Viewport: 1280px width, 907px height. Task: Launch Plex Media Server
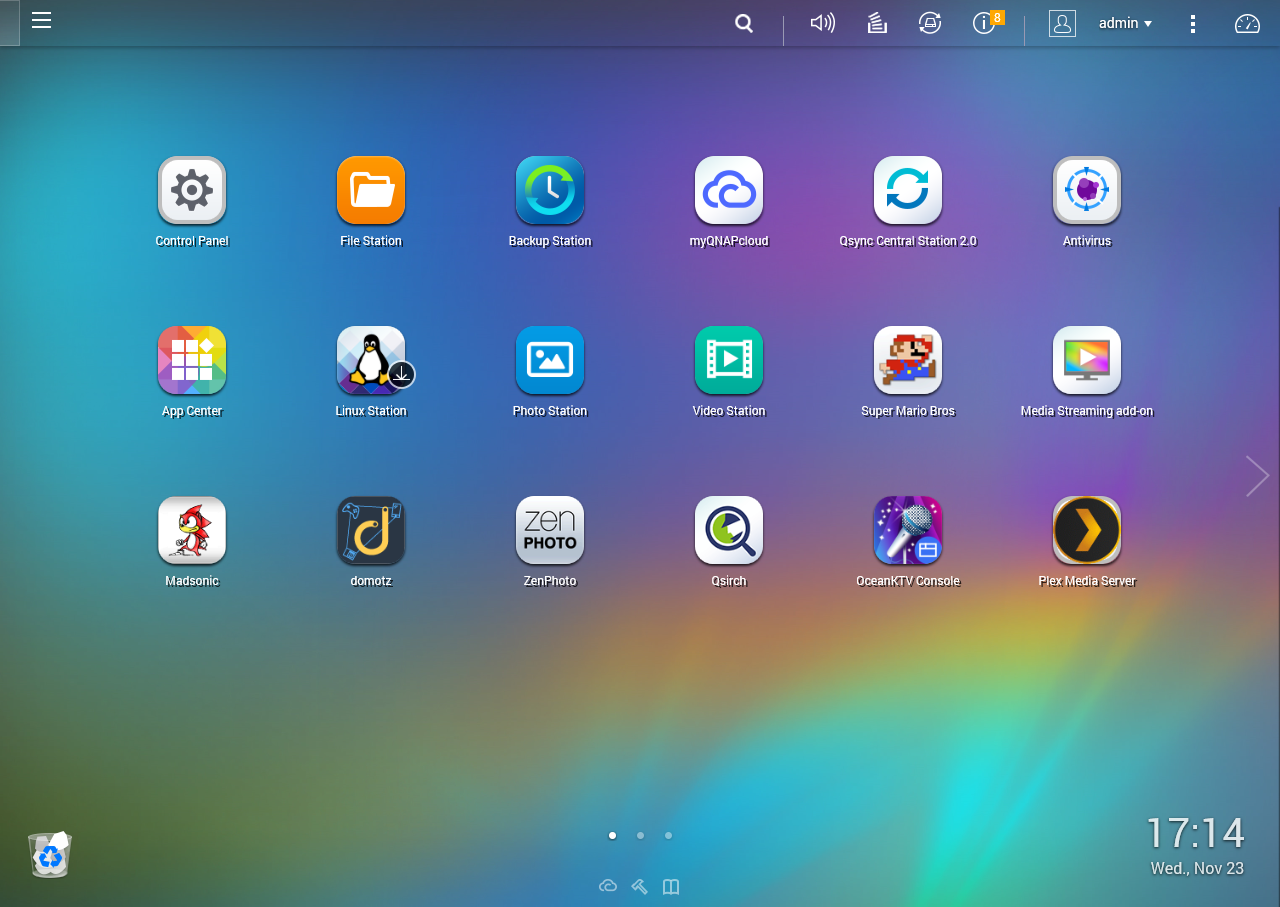click(1087, 530)
